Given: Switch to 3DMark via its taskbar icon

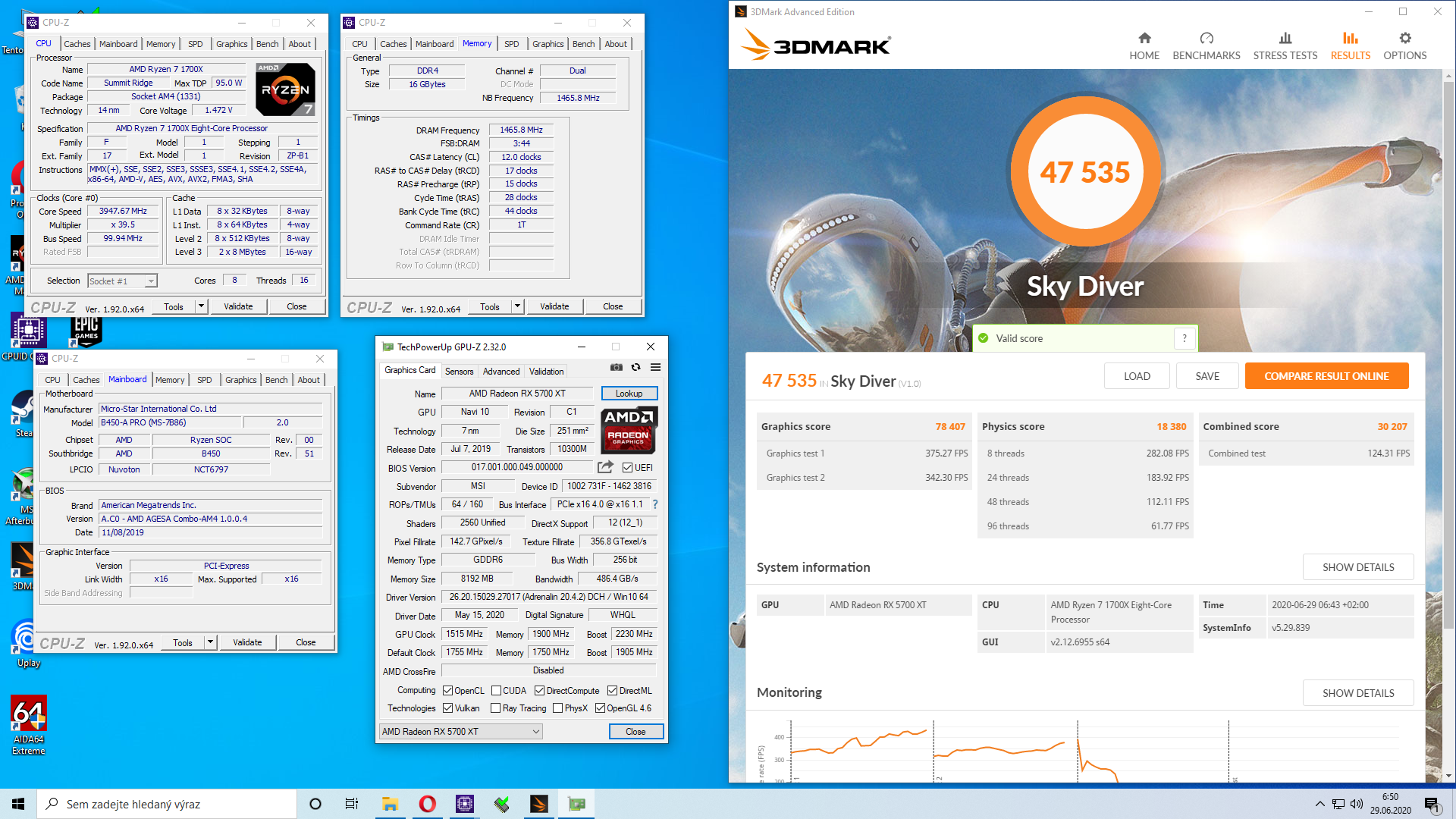Looking at the screenshot, I should point(539,804).
